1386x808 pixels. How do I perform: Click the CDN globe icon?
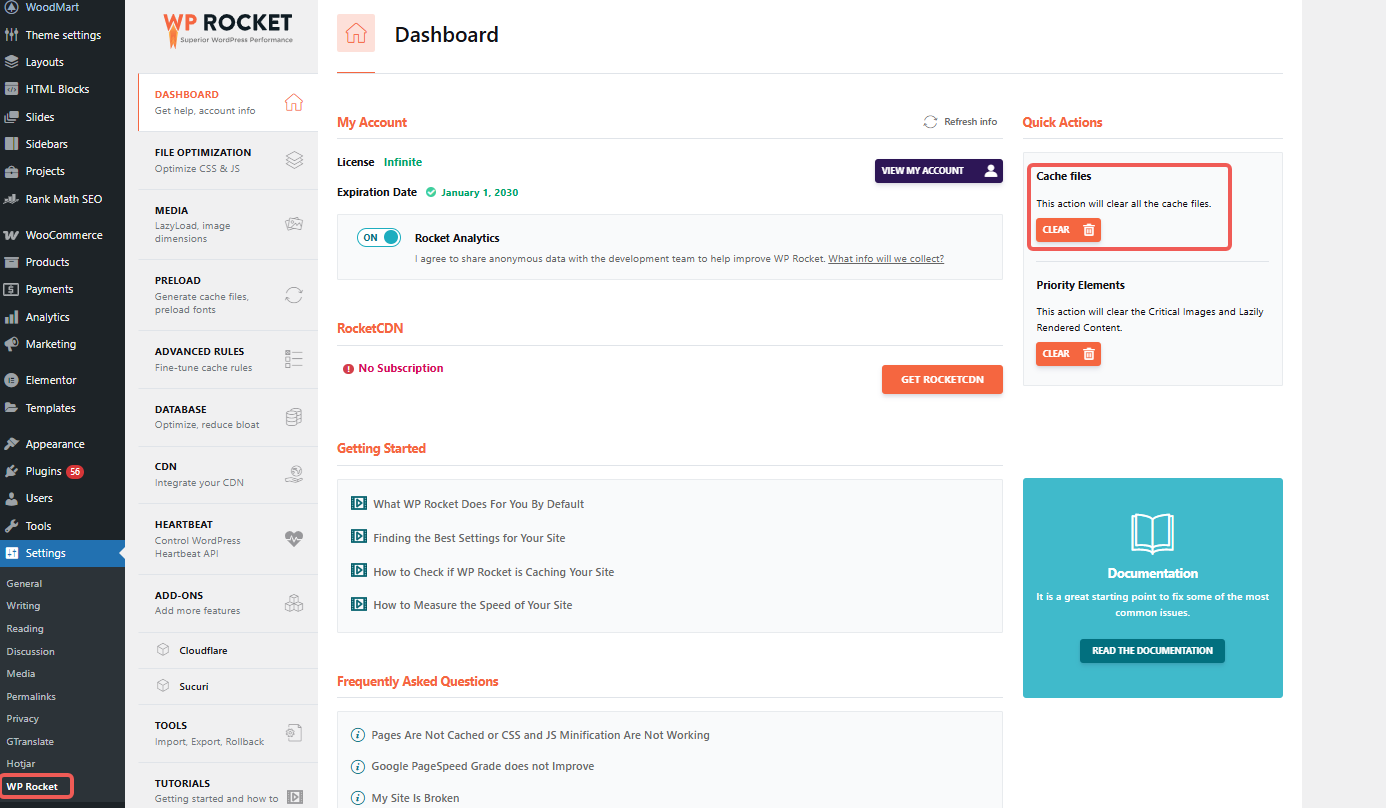[294, 474]
